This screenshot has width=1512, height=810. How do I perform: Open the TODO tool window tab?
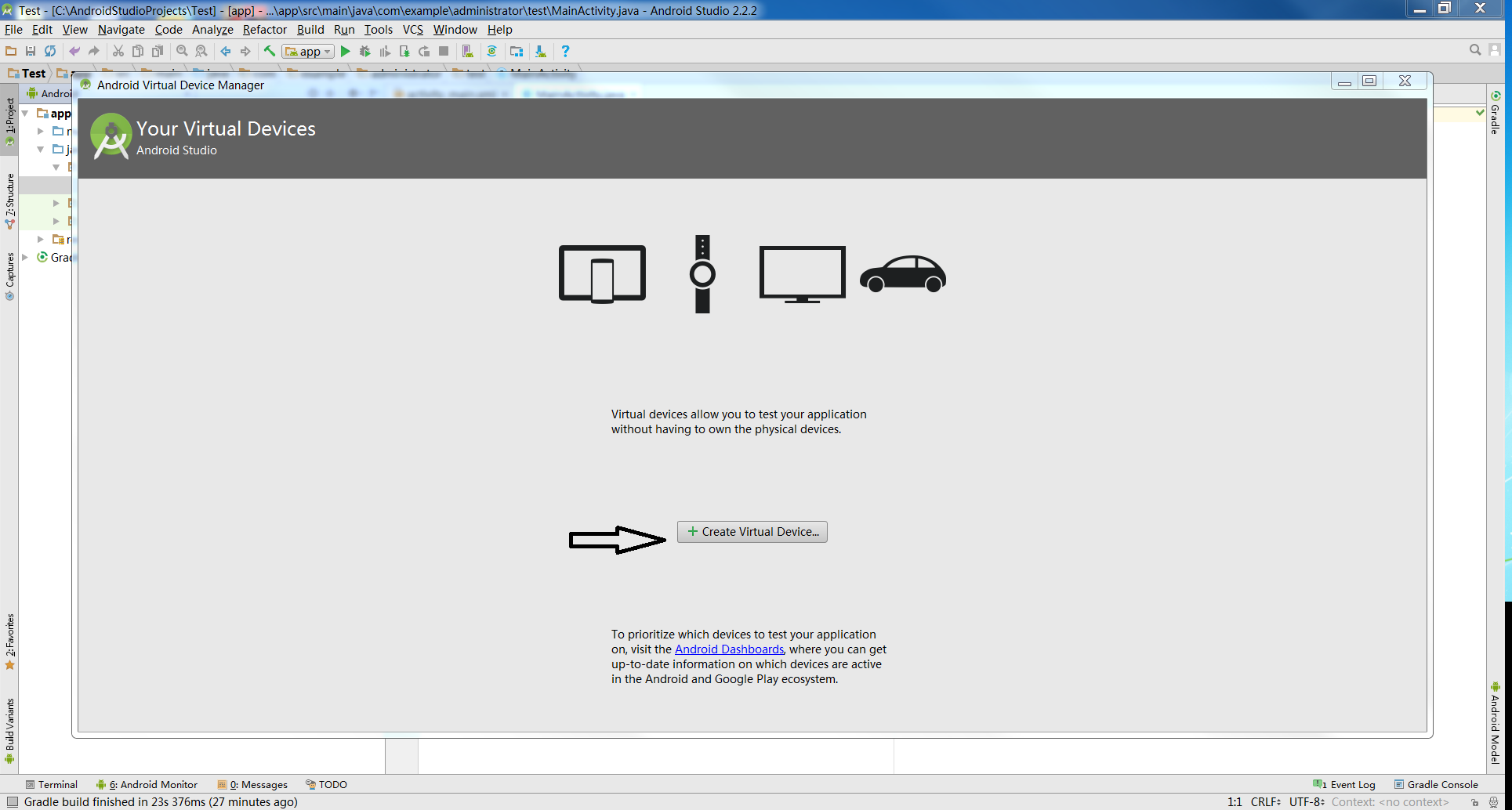[326, 785]
